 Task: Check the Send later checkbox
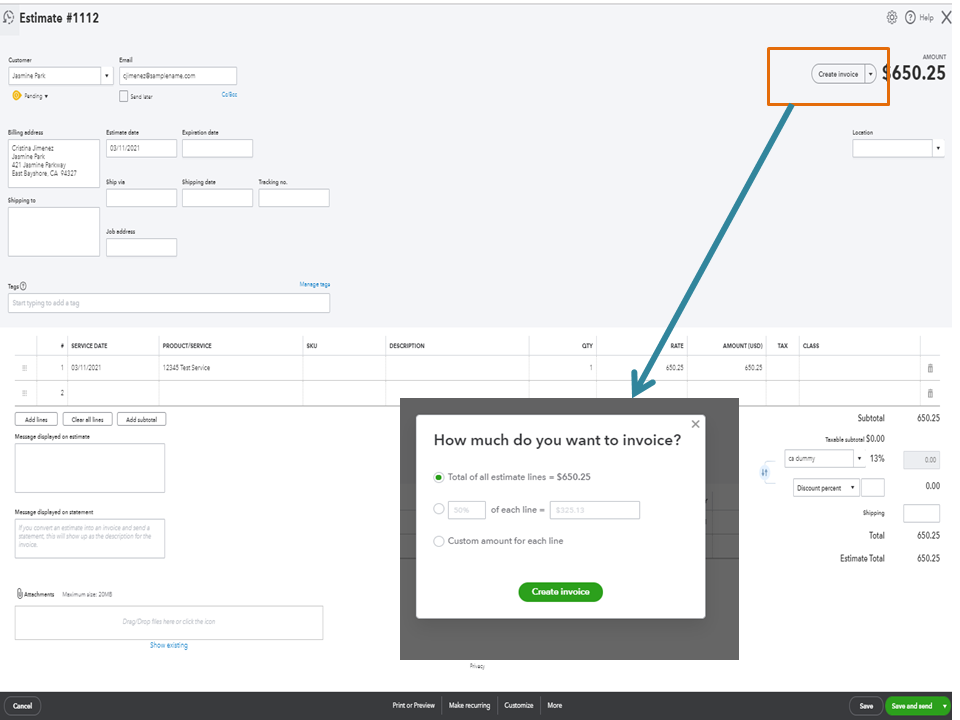point(123,96)
